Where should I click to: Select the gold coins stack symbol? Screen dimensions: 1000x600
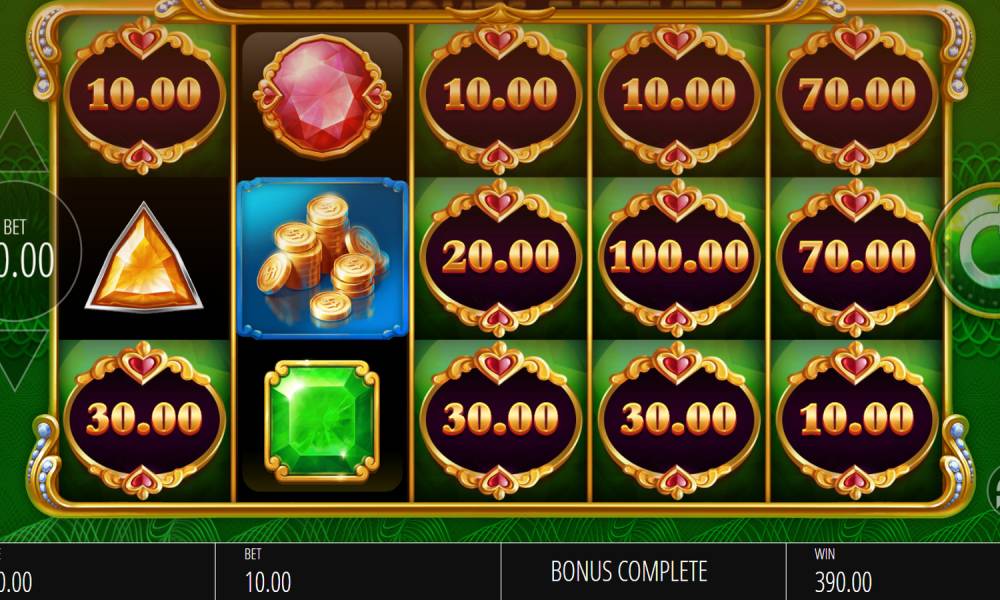(x=322, y=258)
